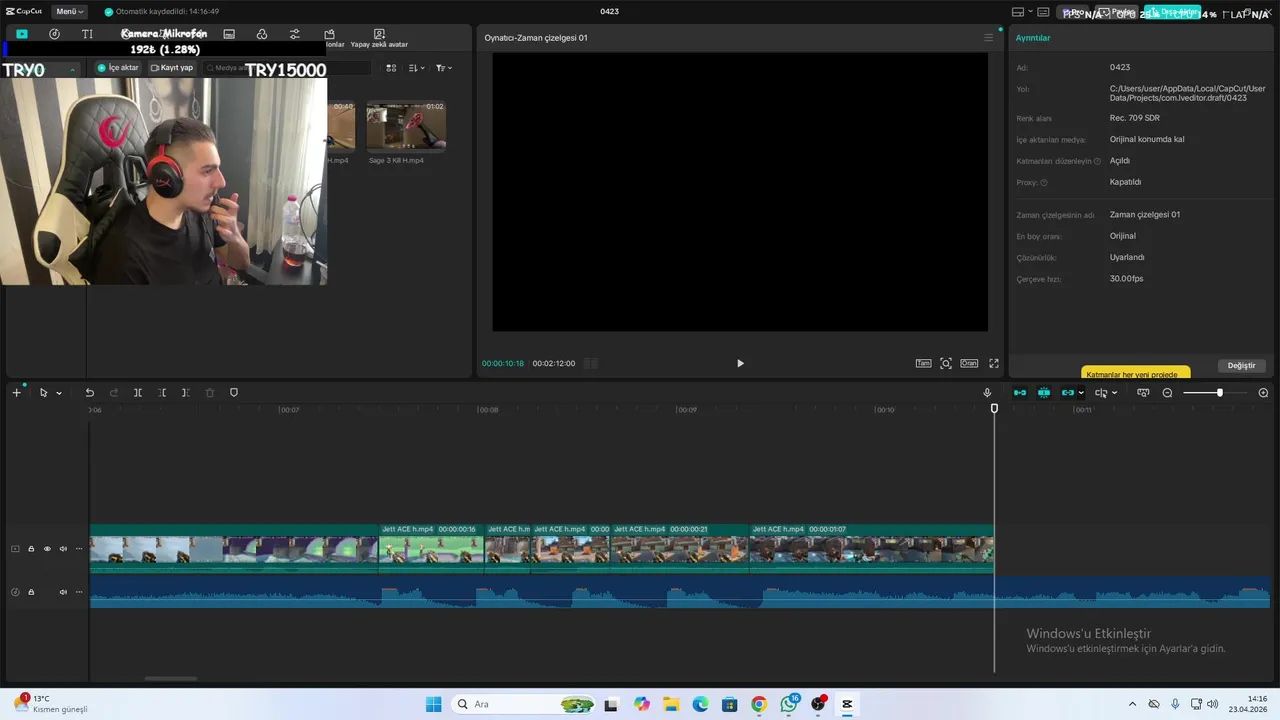Screen dimensions: 1280x720
Task: Expand pointer tool dropdown arrow
Action: [x=59, y=393]
